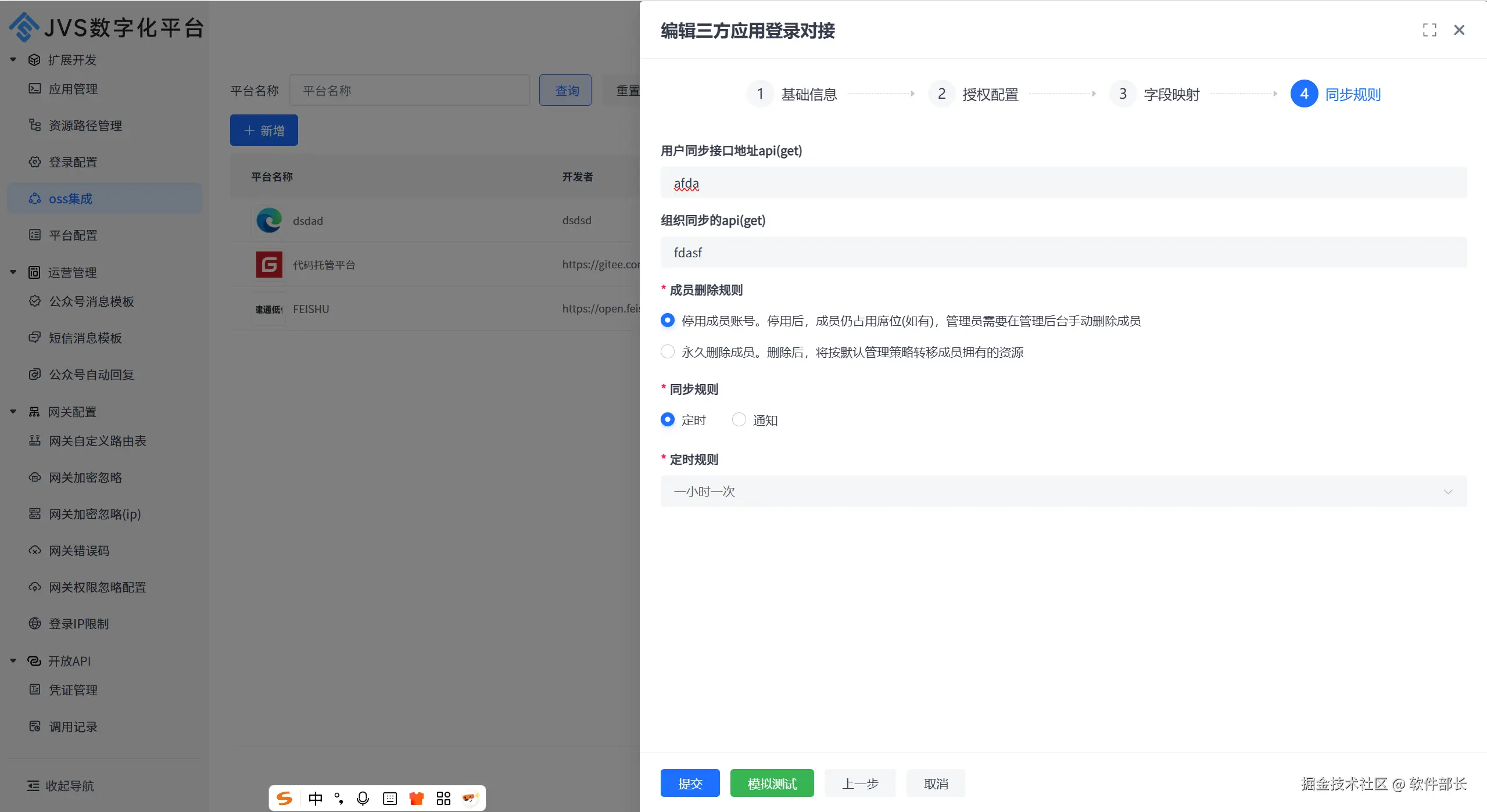Click the 组织同步的api input field
This screenshot has width=1487, height=812.
tap(1063, 253)
